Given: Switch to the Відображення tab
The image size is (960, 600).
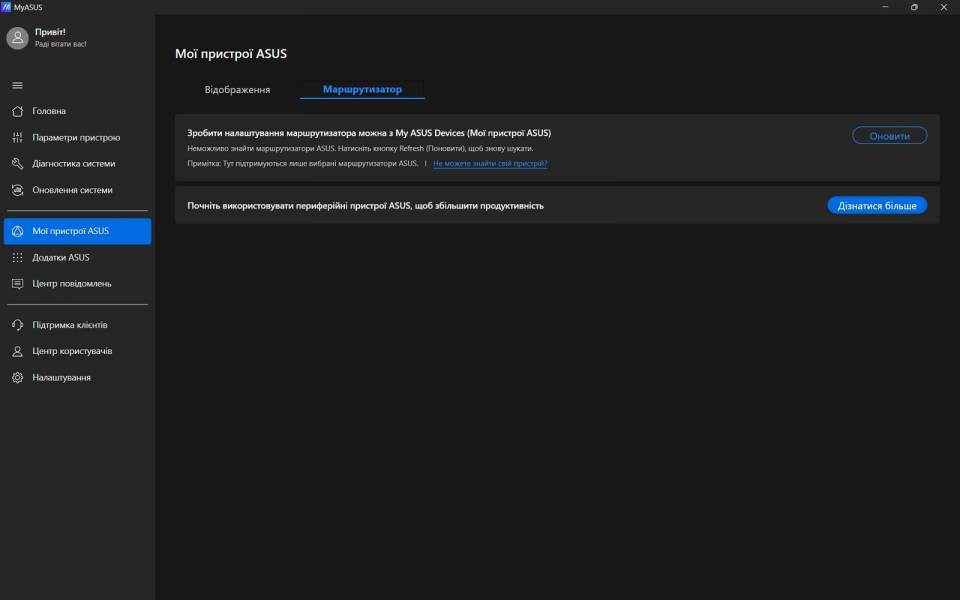Looking at the screenshot, I should (237, 89).
